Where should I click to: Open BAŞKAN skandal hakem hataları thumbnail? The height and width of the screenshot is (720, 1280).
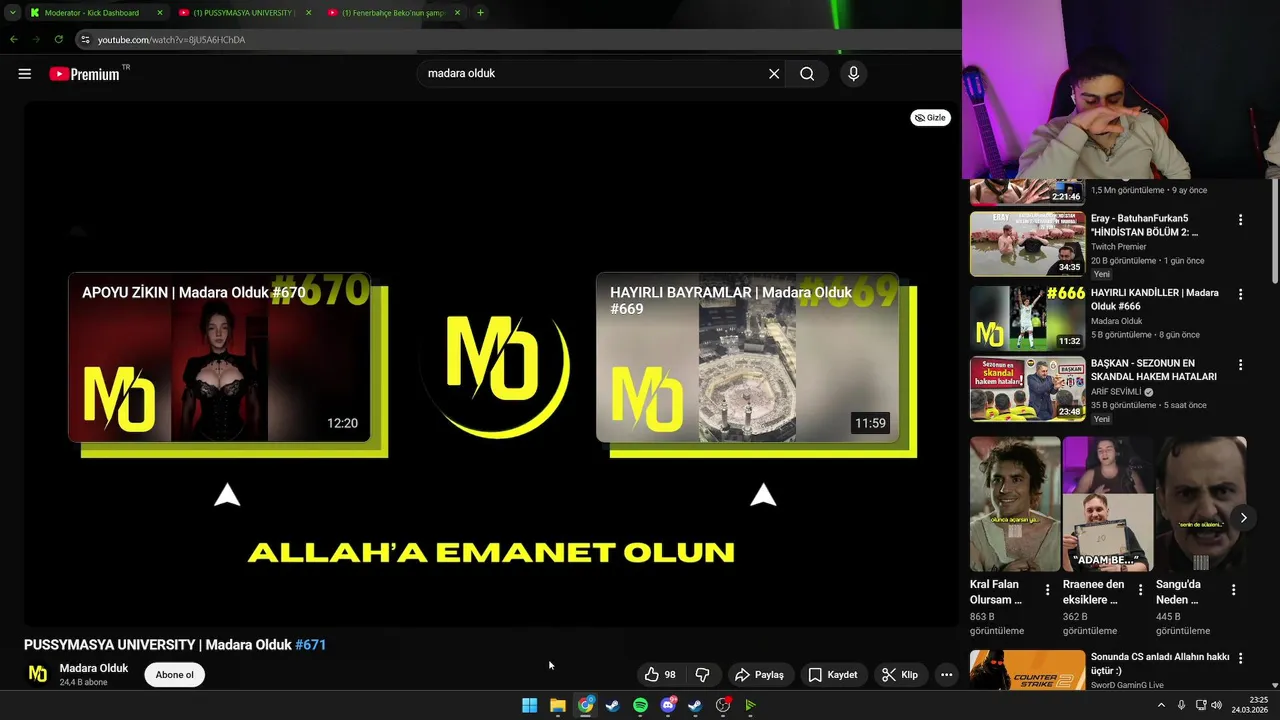click(x=1027, y=389)
